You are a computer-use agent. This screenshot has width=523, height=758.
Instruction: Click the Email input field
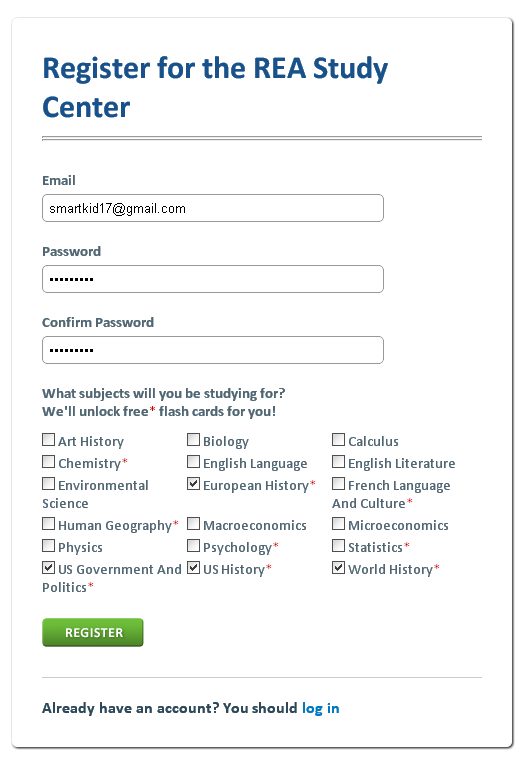[x=213, y=208]
